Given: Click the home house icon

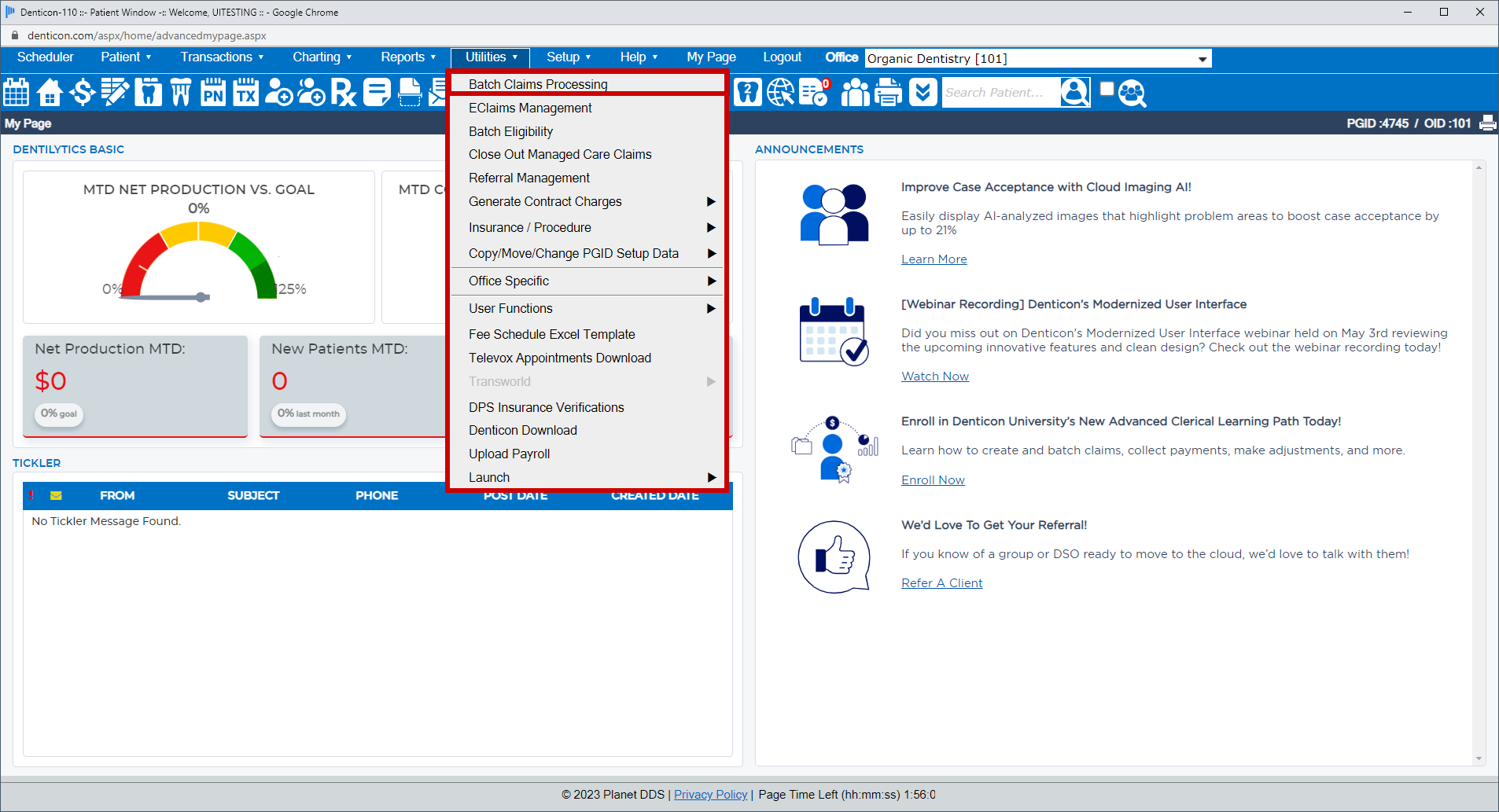Looking at the screenshot, I should point(50,93).
